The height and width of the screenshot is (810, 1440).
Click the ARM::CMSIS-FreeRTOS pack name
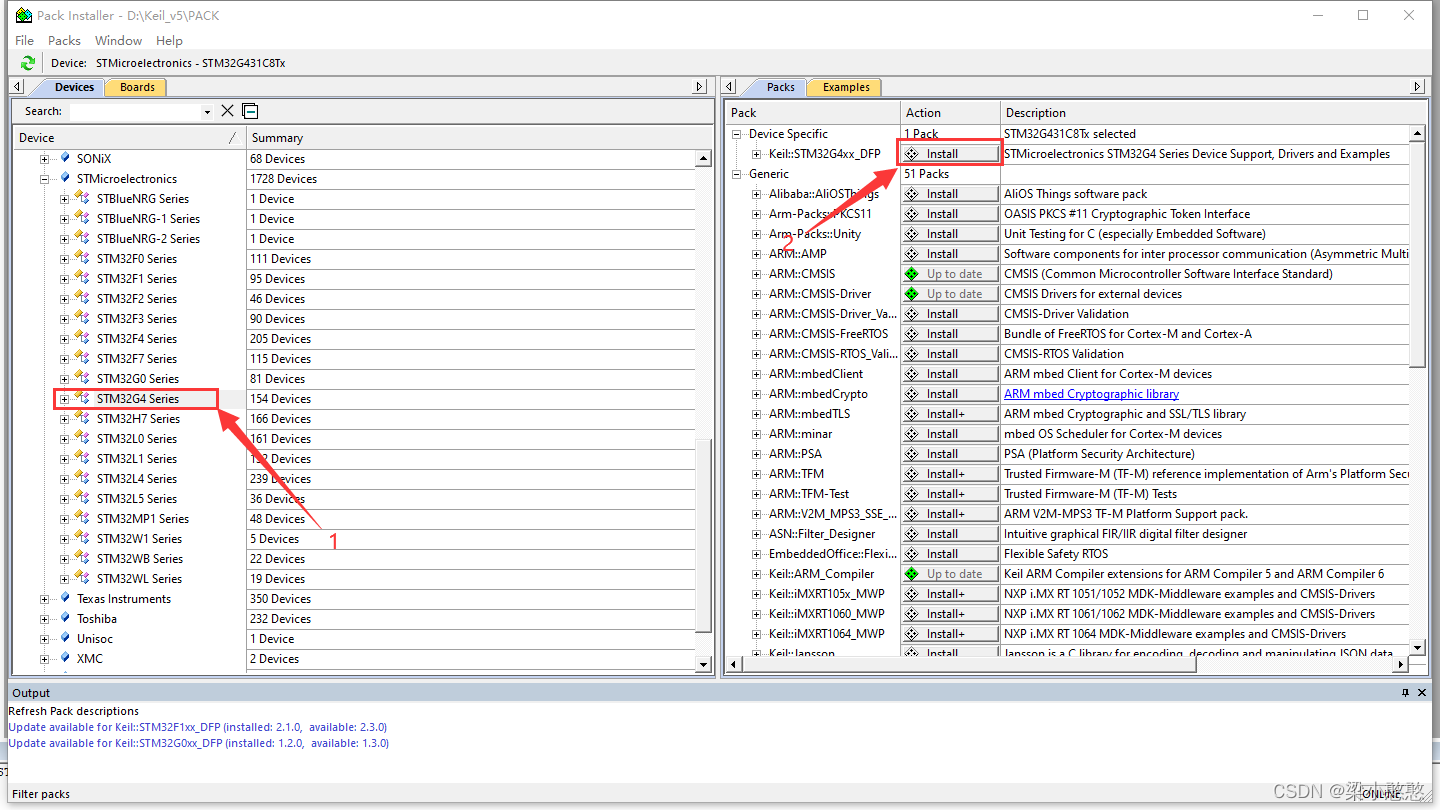coord(828,334)
